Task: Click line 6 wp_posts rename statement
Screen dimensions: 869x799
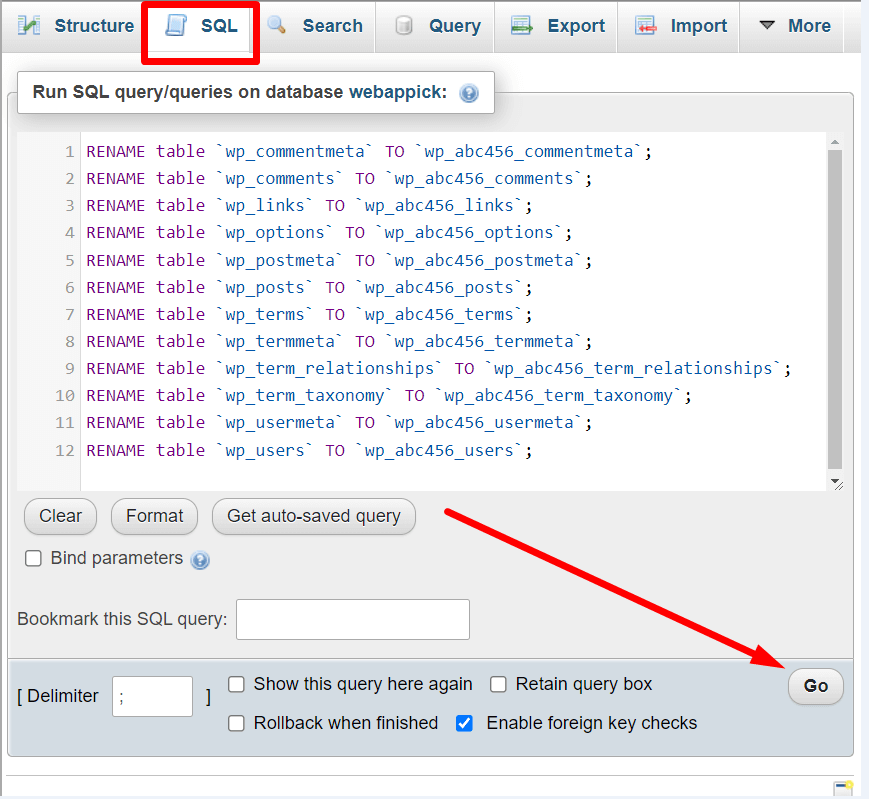Action: point(309,288)
